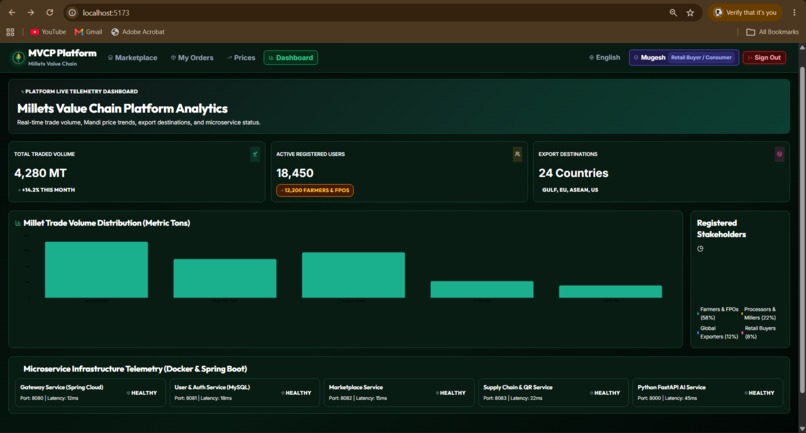The width and height of the screenshot is (806, 433).
Task: Click the 24 Countries value
Action: 573,173
